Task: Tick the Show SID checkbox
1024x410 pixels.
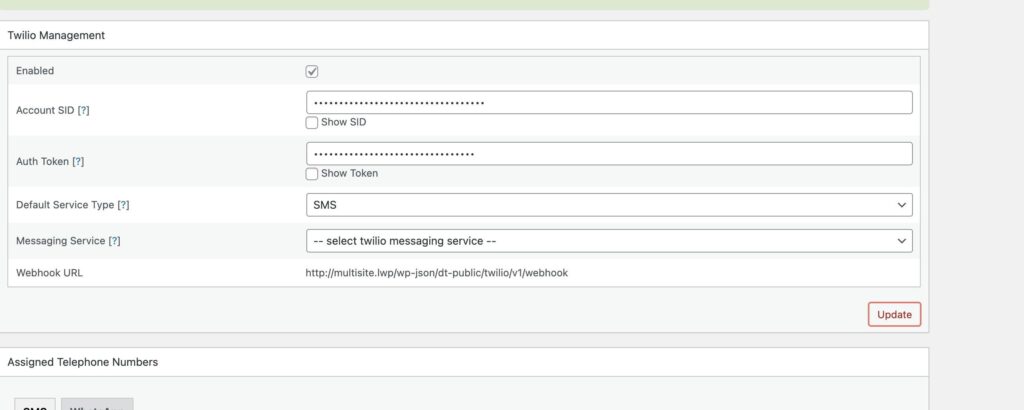Action: (312, 122)
